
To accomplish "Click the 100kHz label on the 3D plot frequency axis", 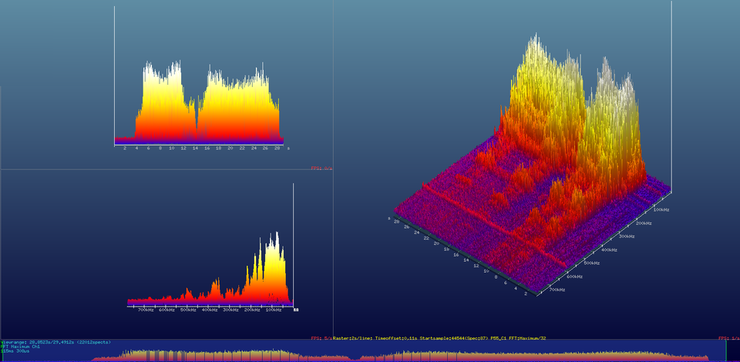I will click(661, 209).
